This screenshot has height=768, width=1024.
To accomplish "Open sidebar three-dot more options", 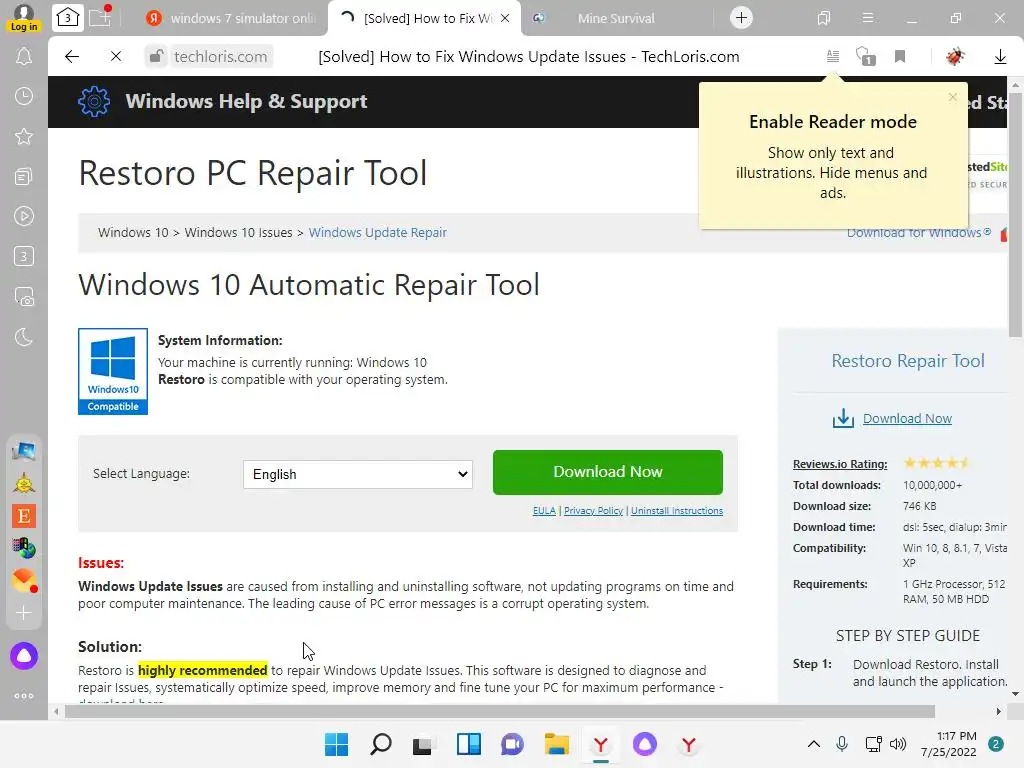I will pyautogui.click(x=24, y=696).
